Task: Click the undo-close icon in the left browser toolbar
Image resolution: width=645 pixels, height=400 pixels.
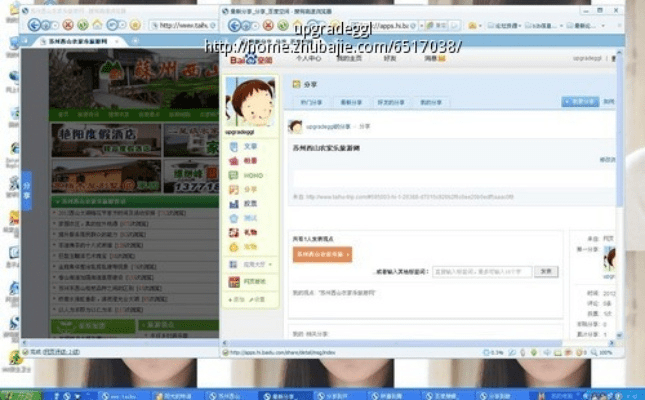Action: 112,25
